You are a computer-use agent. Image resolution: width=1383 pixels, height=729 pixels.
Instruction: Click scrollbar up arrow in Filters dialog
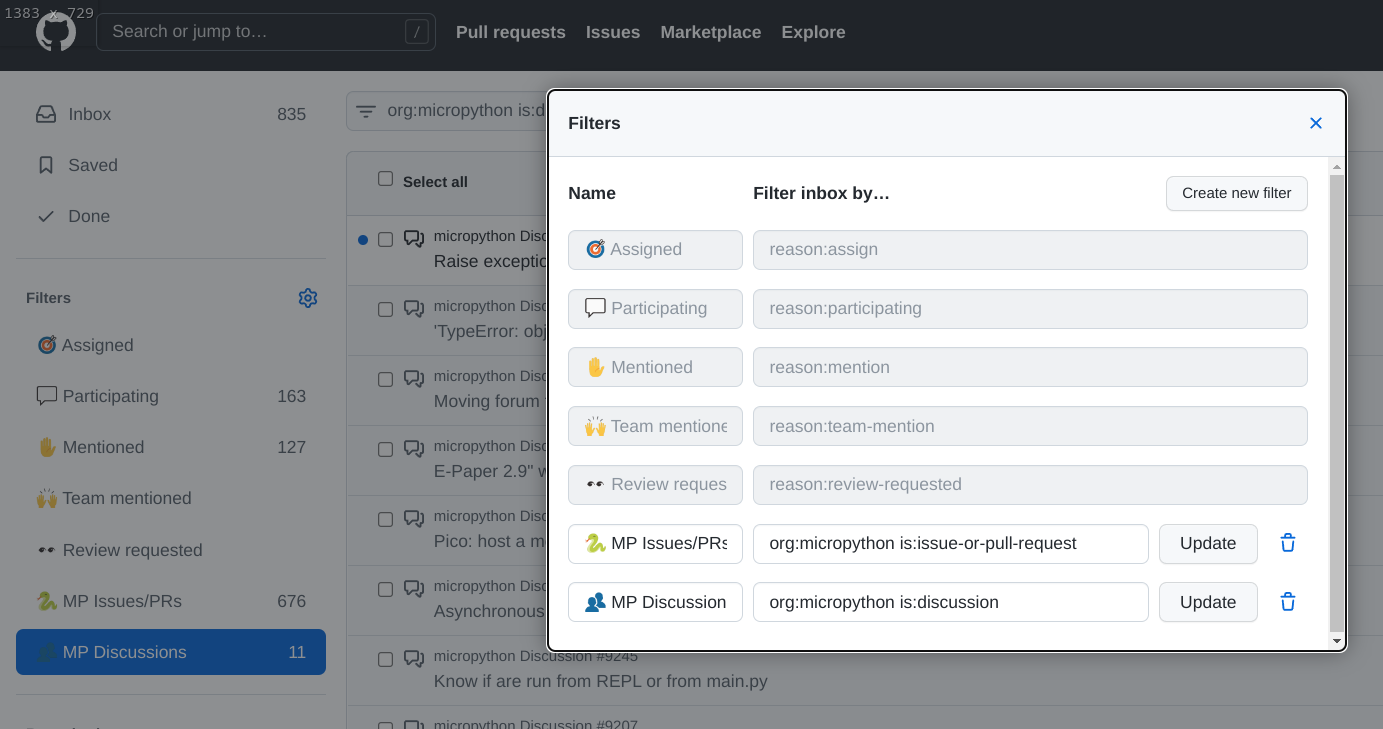[x=1337, y=167]
